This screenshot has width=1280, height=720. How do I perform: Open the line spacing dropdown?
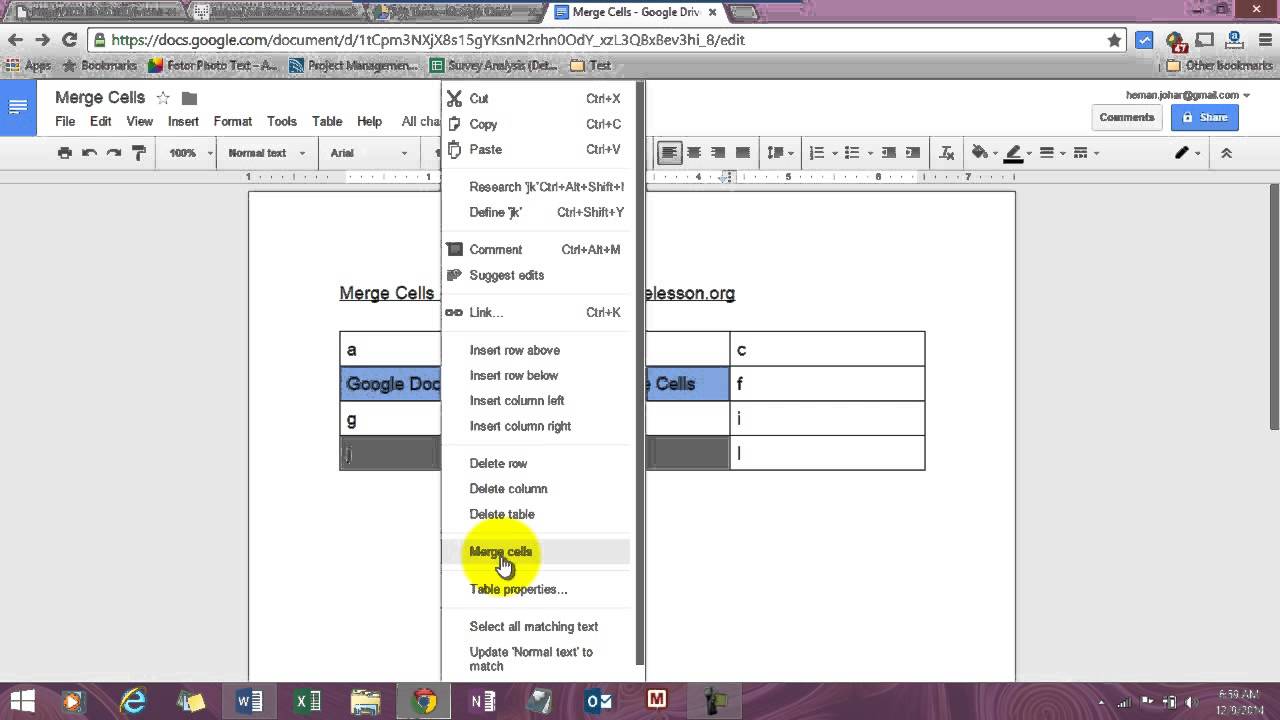pos(780,153)
